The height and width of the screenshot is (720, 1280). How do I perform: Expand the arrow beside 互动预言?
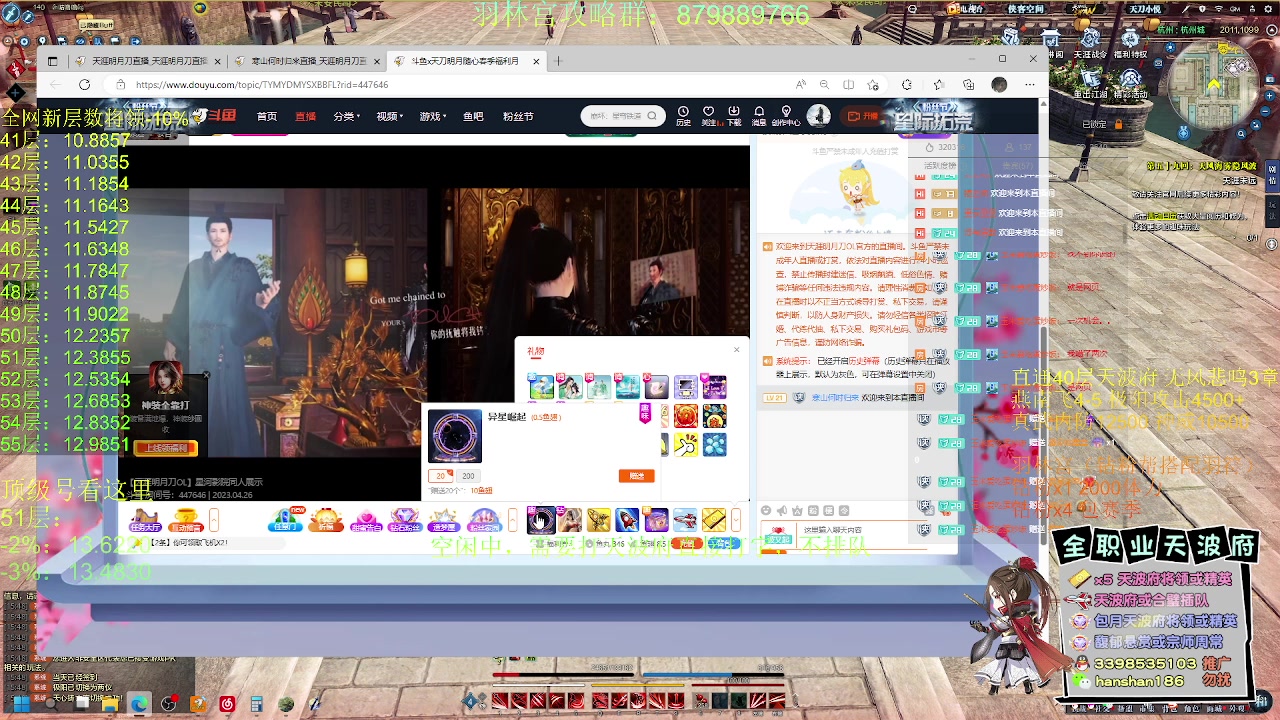[214, 520]
